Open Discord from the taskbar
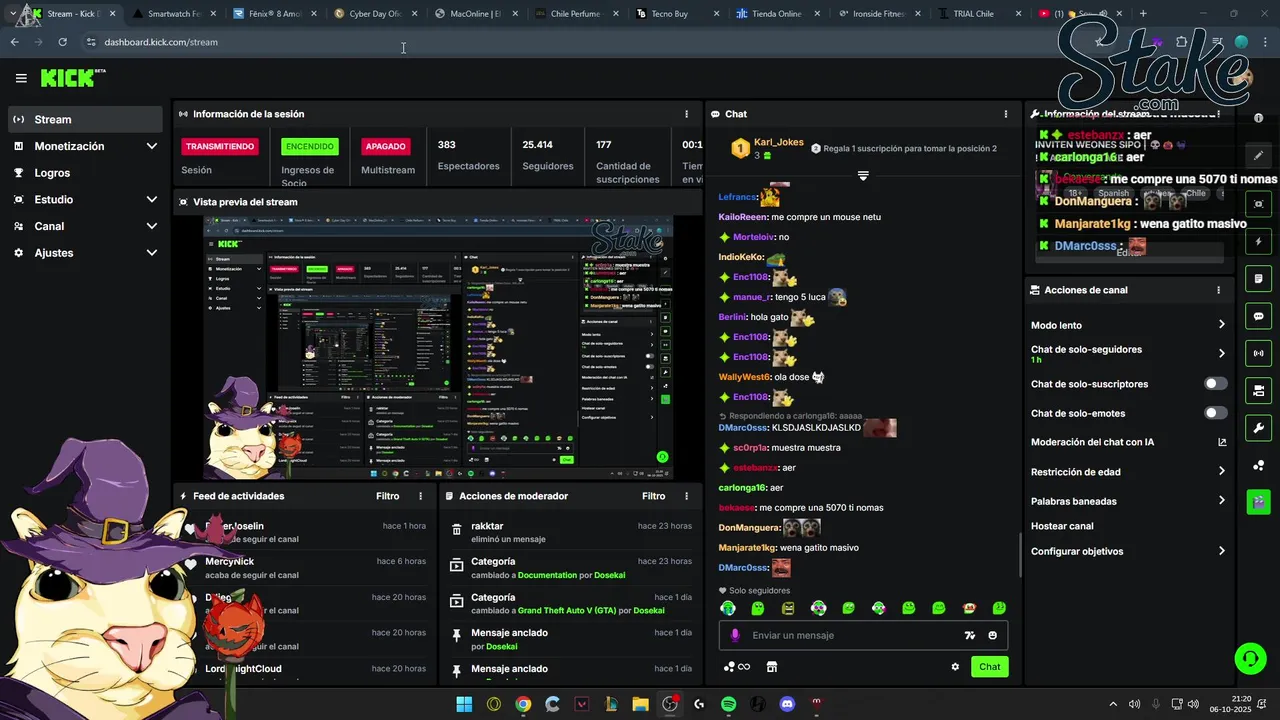 [787, 704]
